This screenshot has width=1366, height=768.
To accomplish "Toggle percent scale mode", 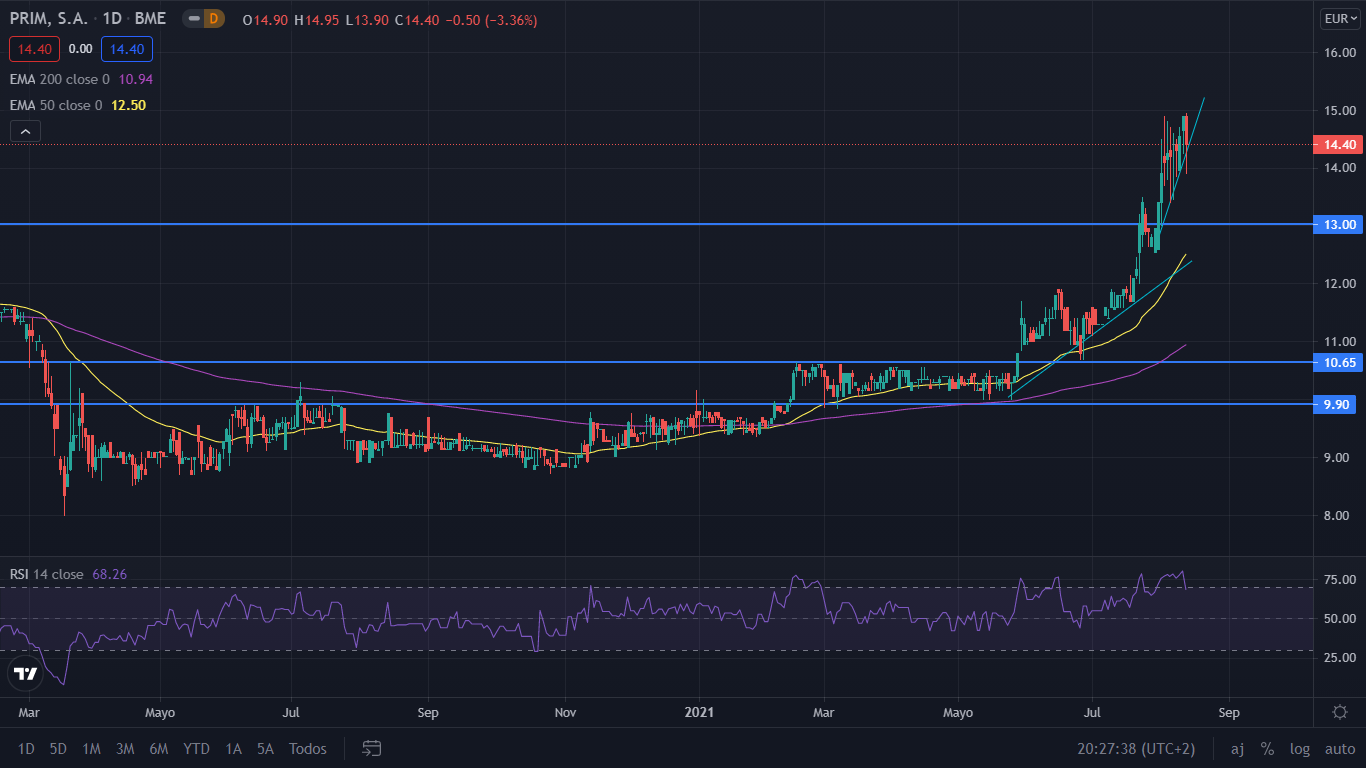I will click(1267, 748).
